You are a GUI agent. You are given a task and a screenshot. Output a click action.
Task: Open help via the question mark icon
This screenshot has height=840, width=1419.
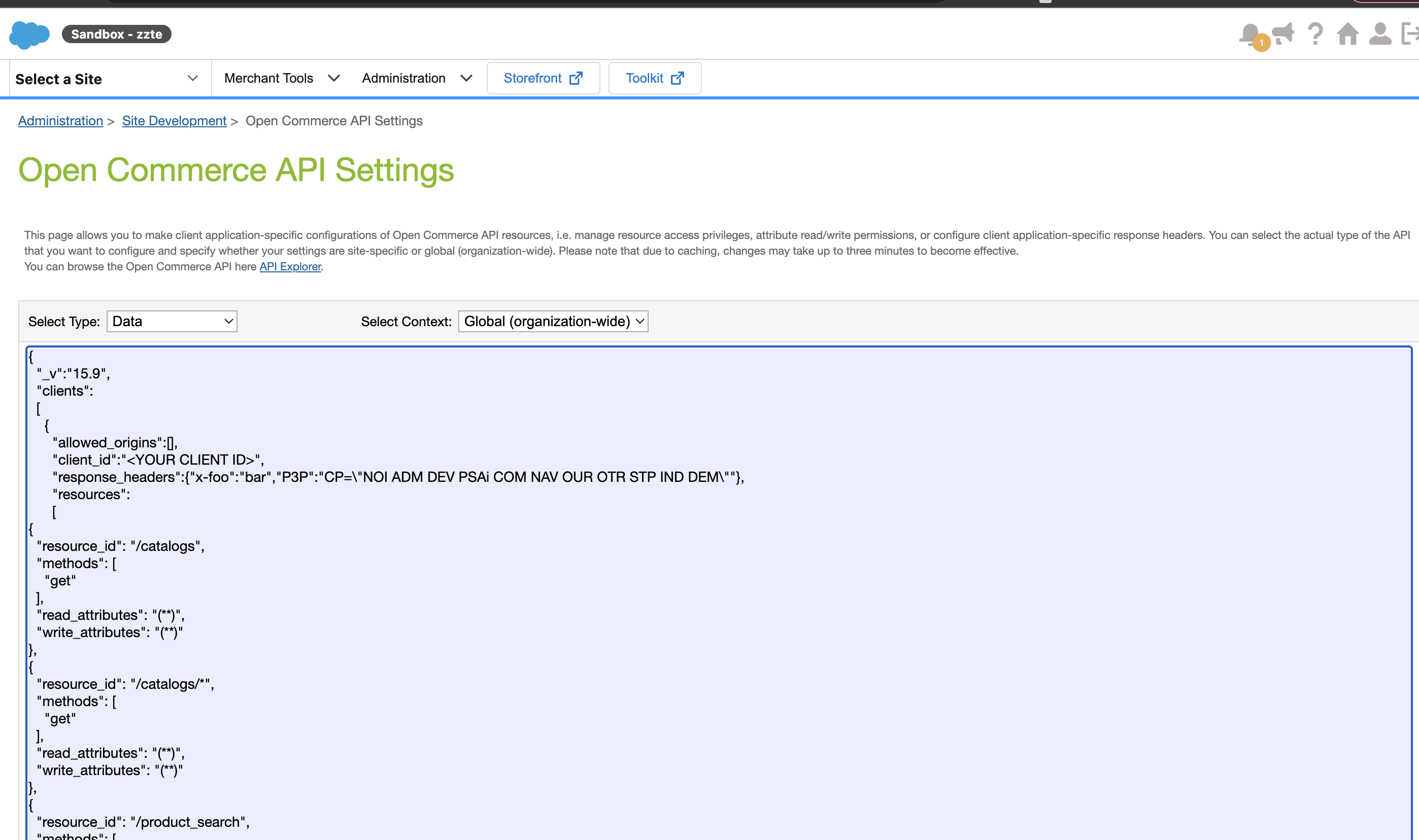pyautogui.click(x=1315, y=34)
